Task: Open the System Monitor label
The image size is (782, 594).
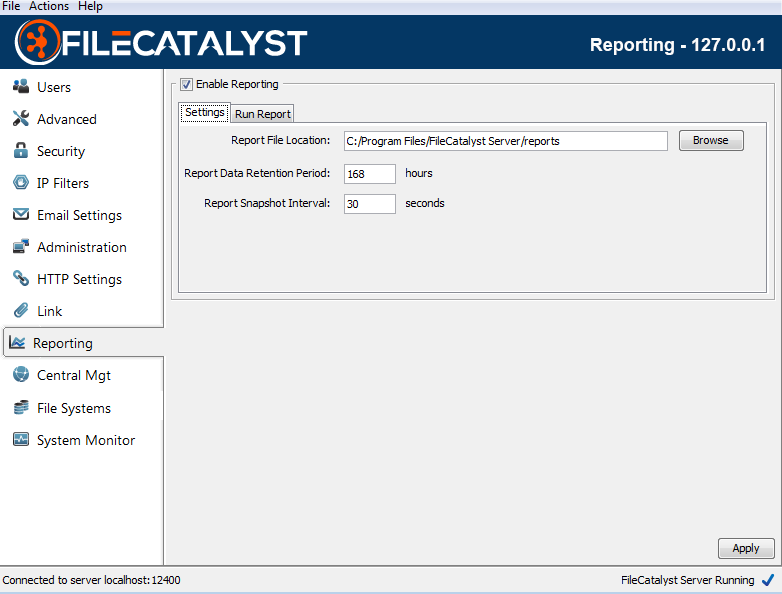Action: pos(86,440)
